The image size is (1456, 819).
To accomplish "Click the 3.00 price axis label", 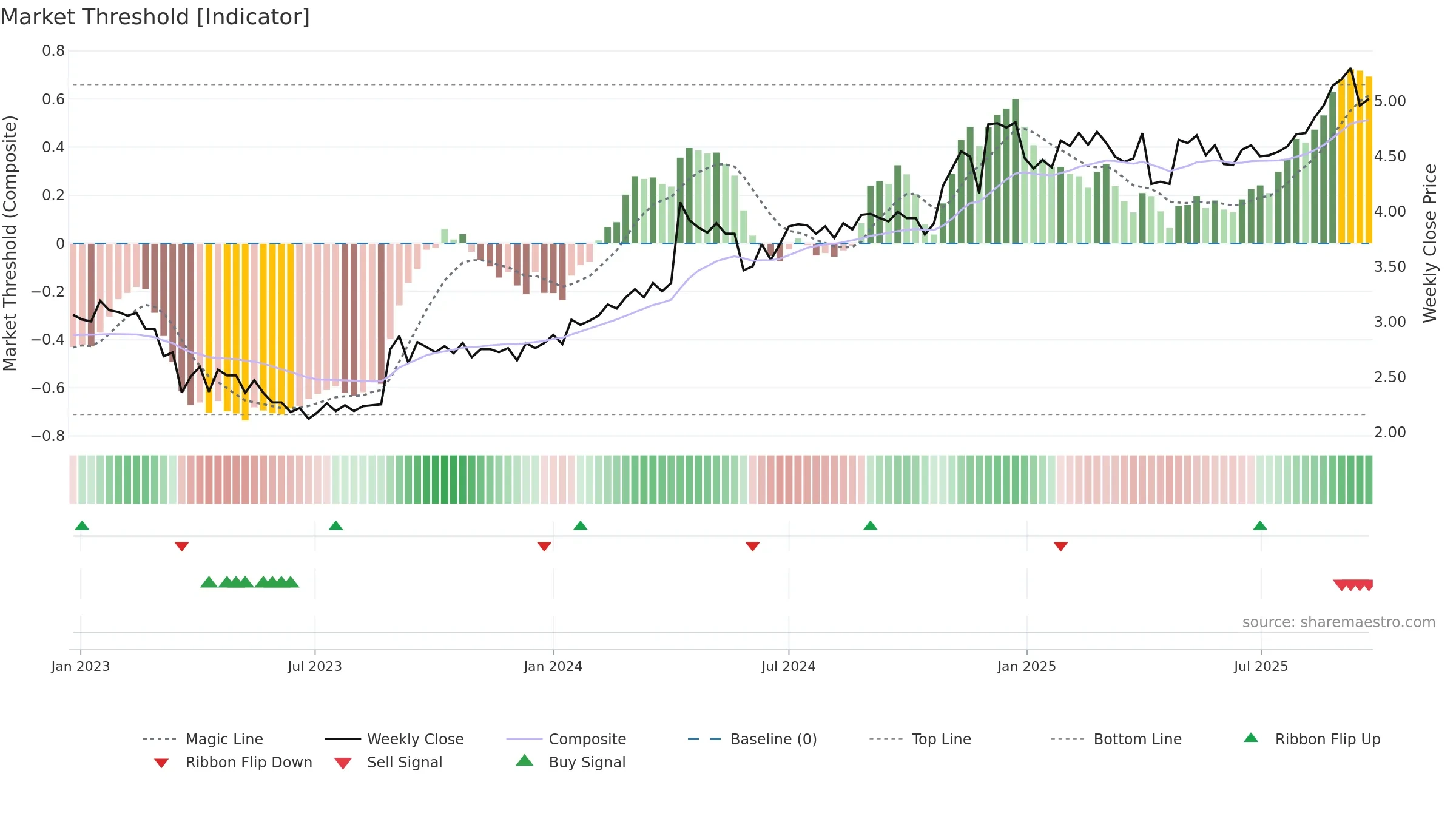I will (1390, 322).
